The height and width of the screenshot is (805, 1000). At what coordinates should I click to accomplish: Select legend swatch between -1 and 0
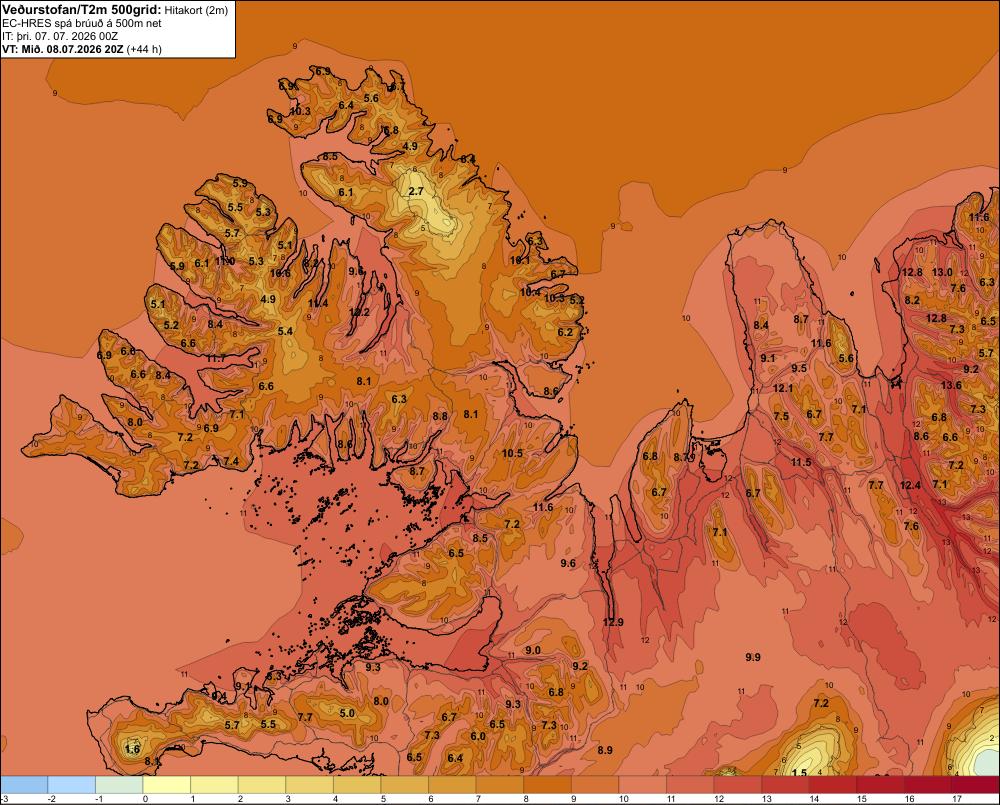point(119,784)
